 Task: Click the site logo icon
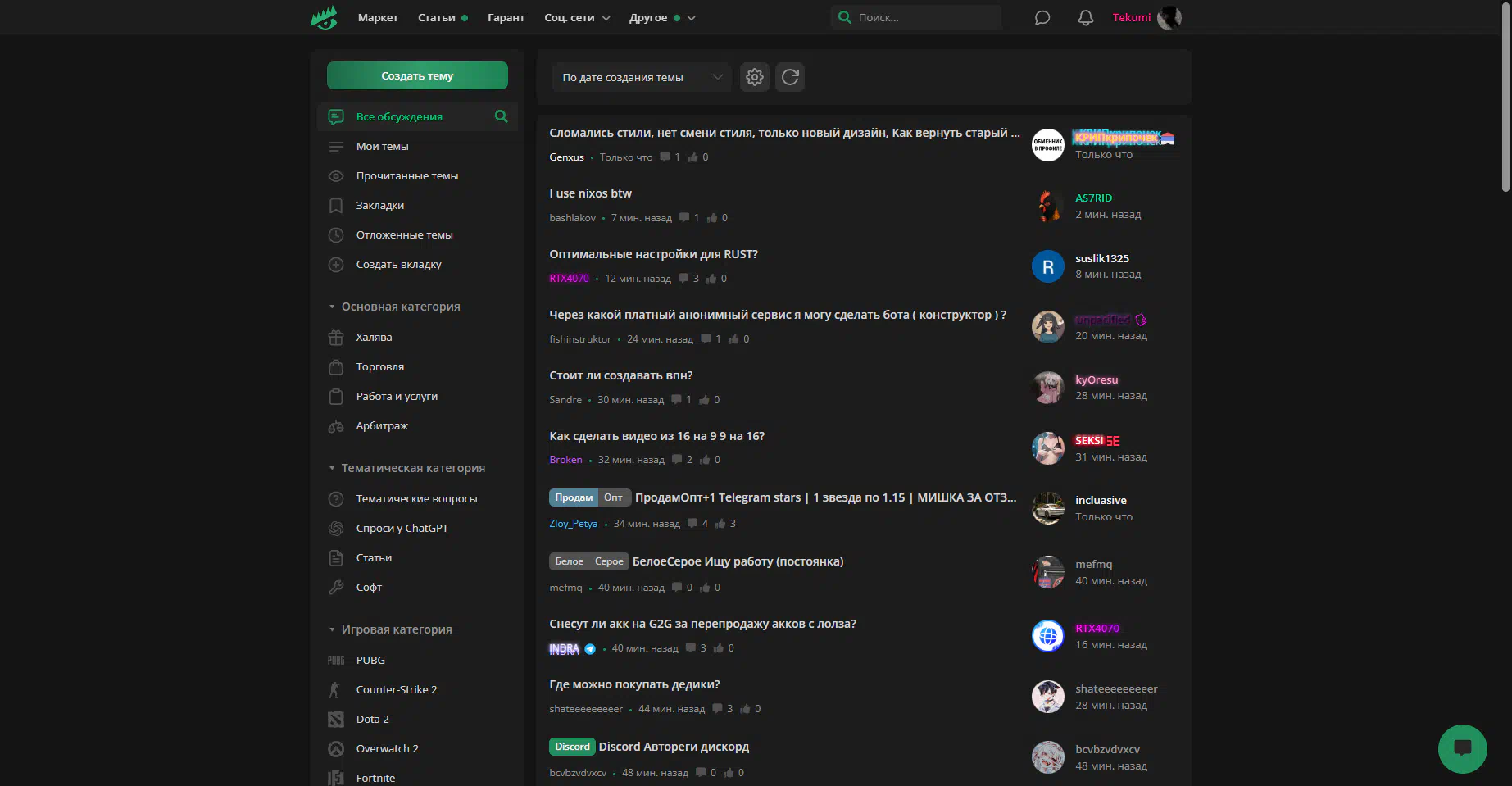(x=324, y=18)
